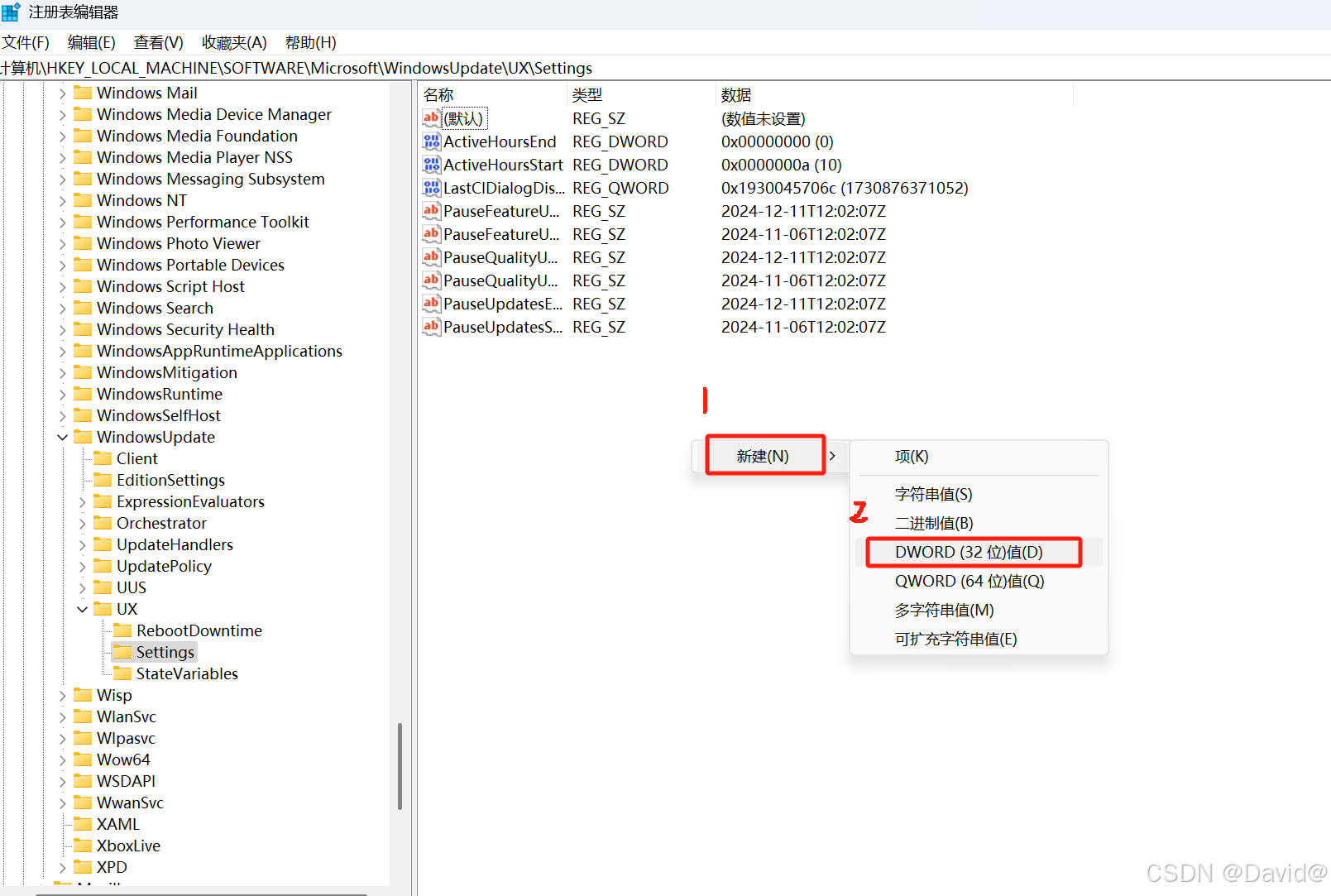Select 二进制值(B) in the submenu
The width and height of the screenshot is (1331, 896).
979,523
